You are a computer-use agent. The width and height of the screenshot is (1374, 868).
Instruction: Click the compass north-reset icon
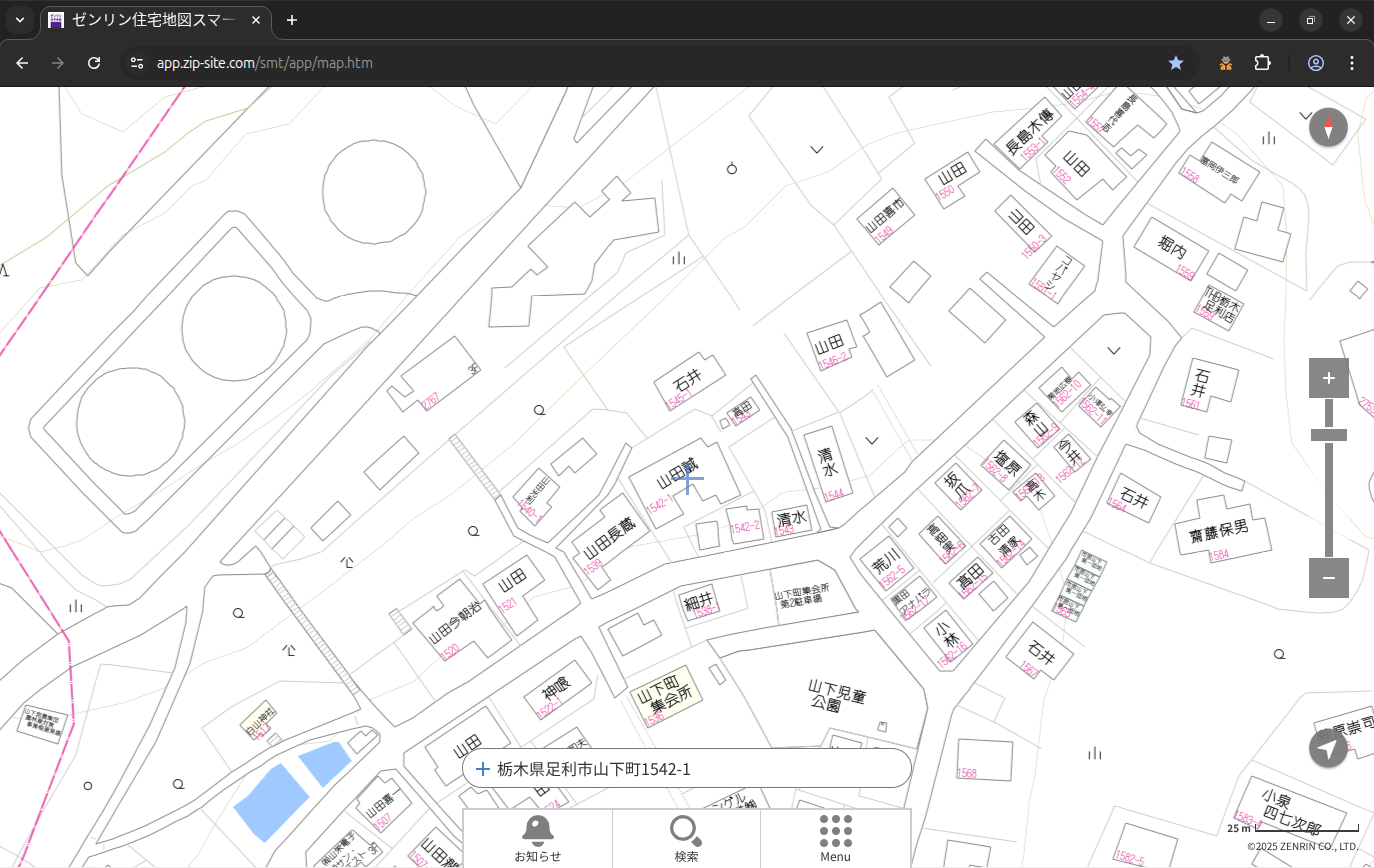click(1328, 127)
